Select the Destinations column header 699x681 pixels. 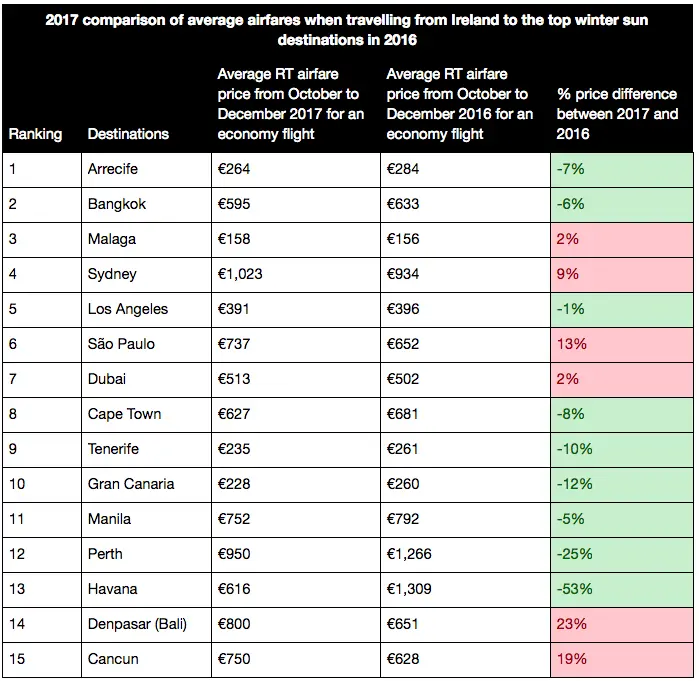point(128,134)
